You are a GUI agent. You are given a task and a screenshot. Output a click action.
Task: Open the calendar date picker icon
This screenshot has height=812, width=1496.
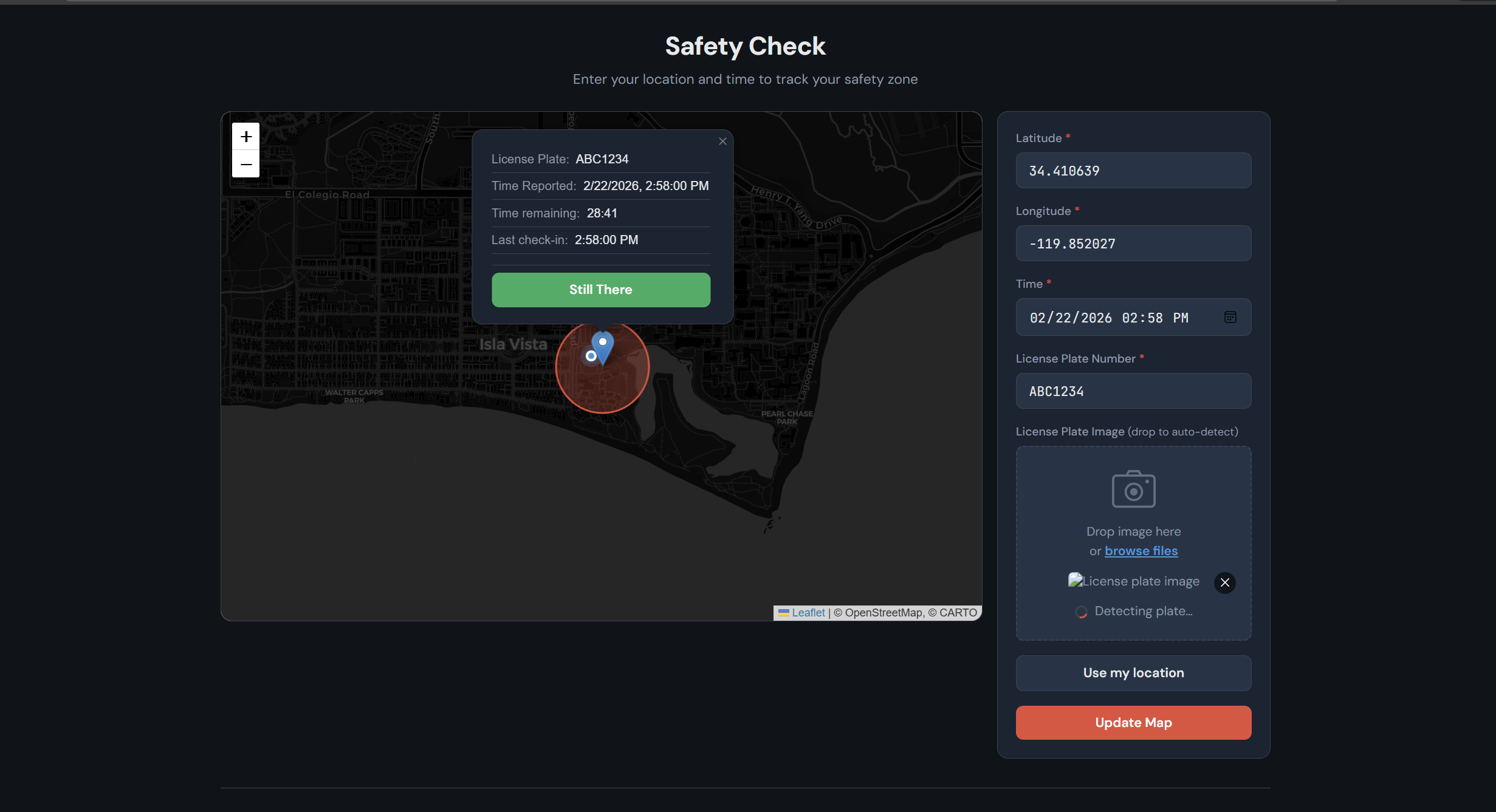pos(1230,317)
